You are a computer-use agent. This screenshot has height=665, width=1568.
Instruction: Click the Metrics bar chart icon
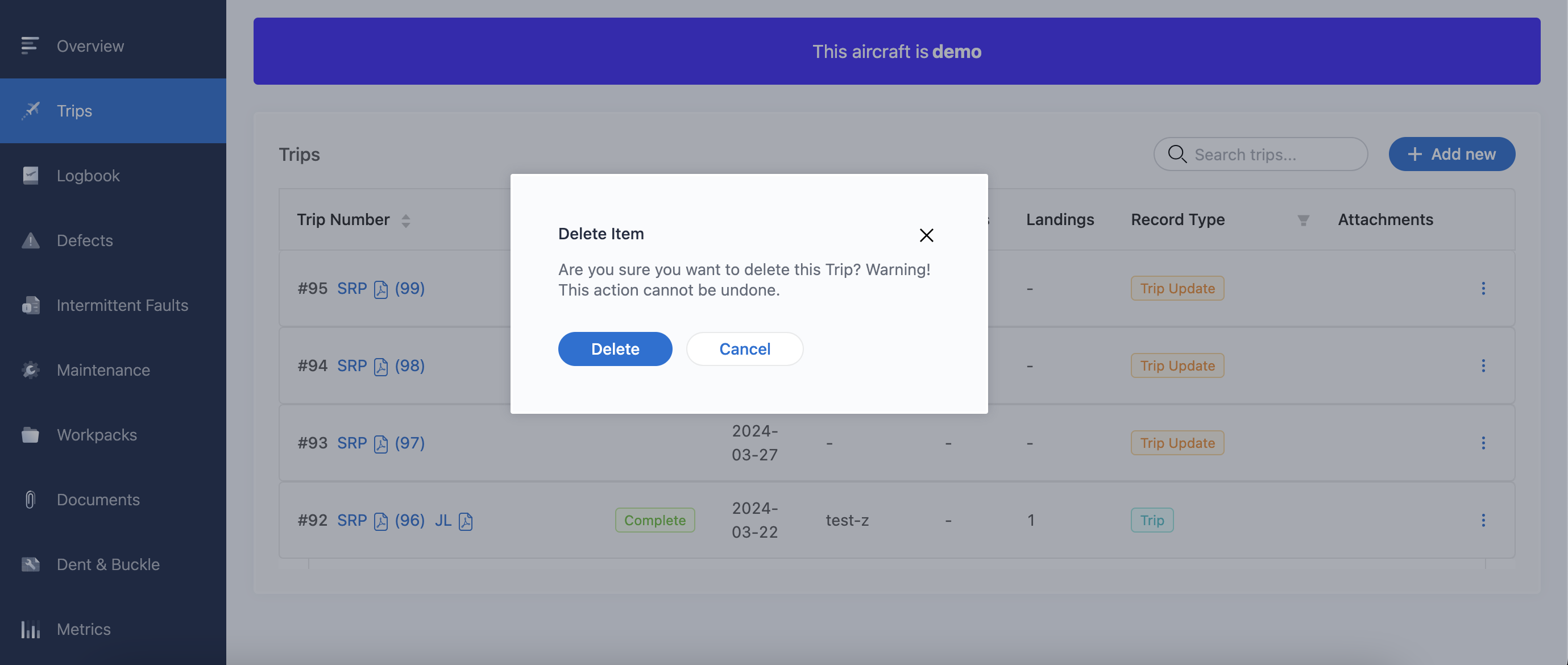30,629
